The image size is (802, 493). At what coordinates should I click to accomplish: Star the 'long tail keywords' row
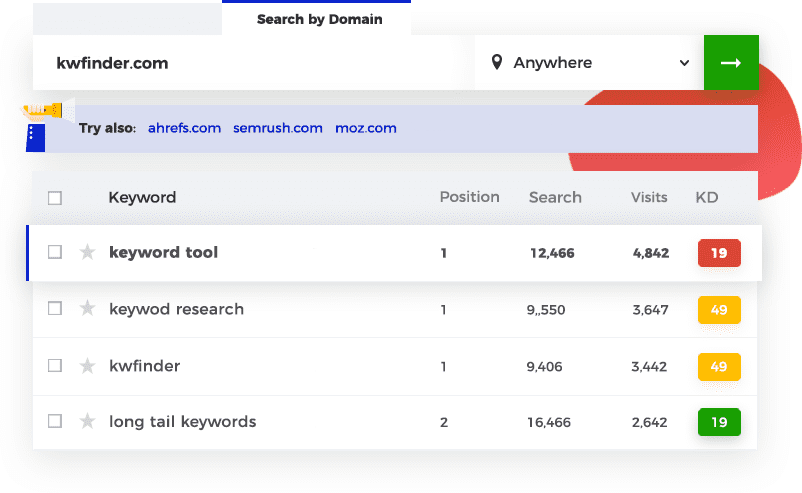click(x=87, y=422)
